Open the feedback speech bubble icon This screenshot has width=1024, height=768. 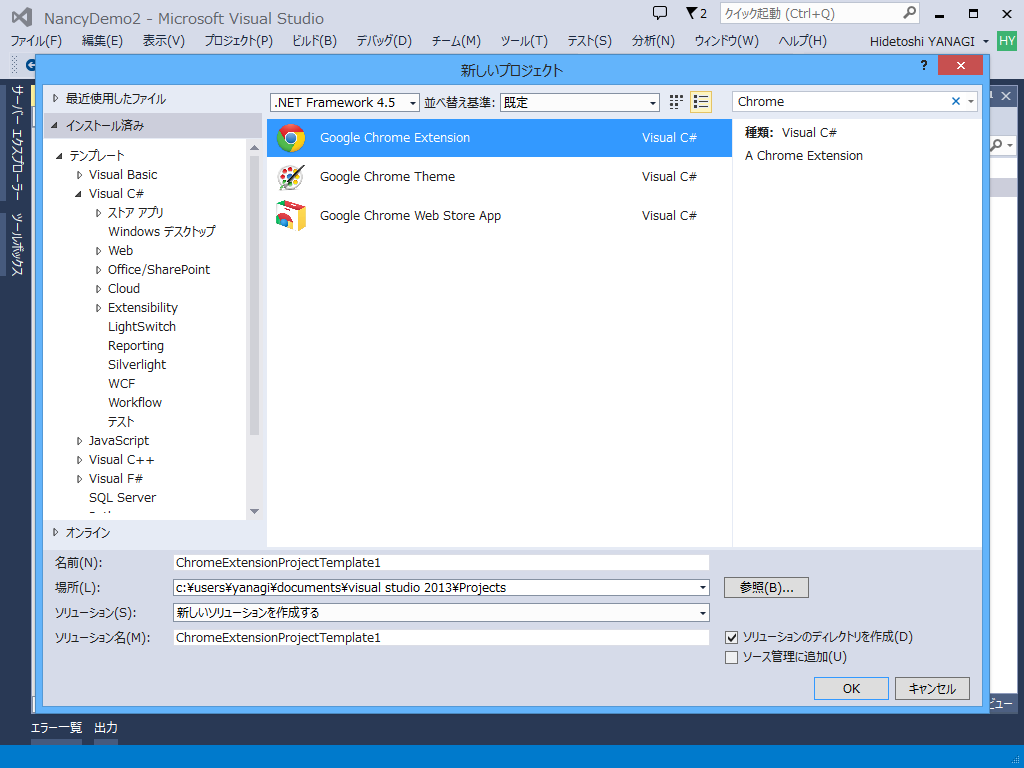[x=660, y=12]
